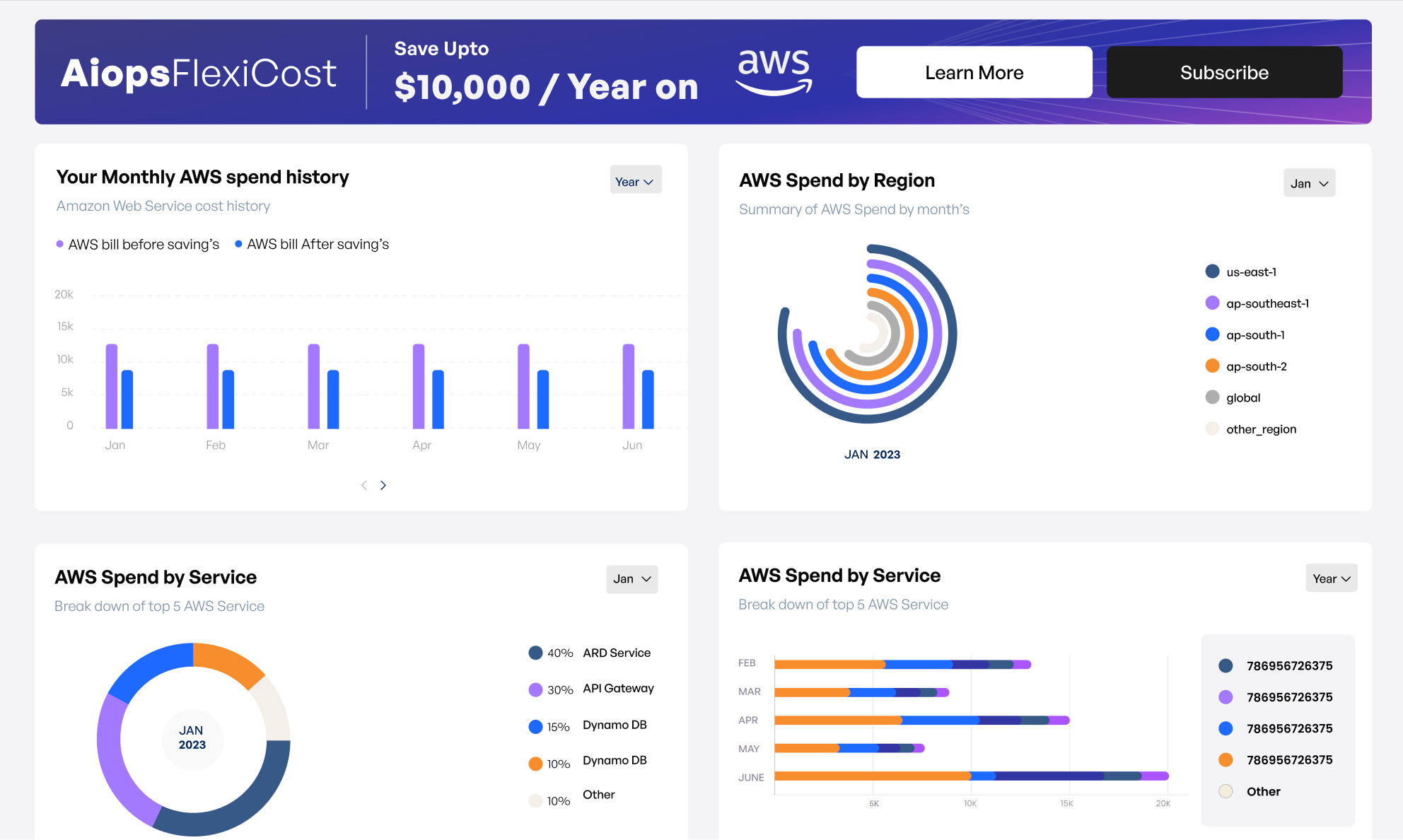1403x840 pixels.
Task: Toggle 'AWS bill After saving's' legend item
Action: coord(312,244)
